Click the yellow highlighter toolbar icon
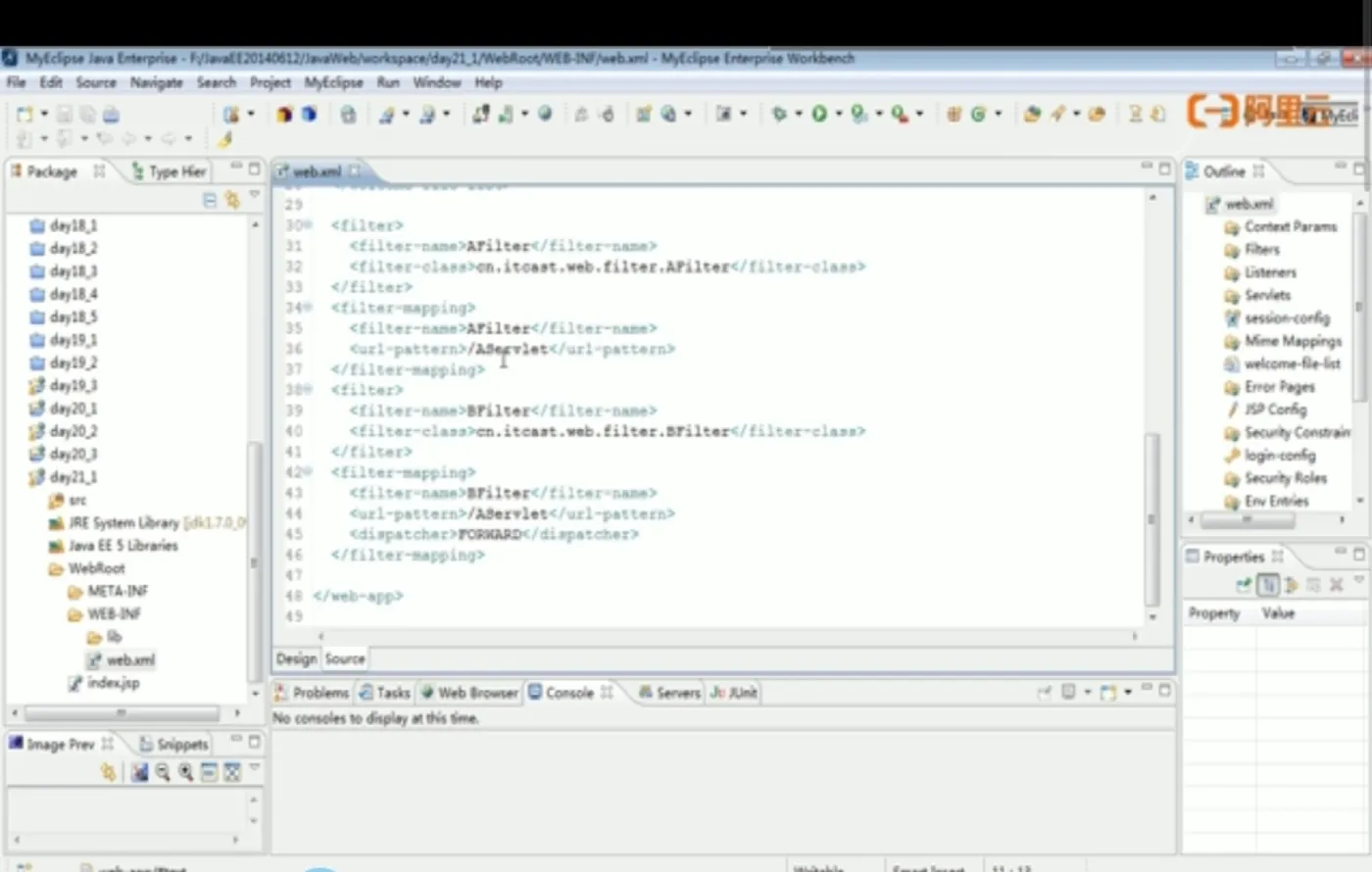The width and height of the screenshot is (1372, 872). point(224,139)
